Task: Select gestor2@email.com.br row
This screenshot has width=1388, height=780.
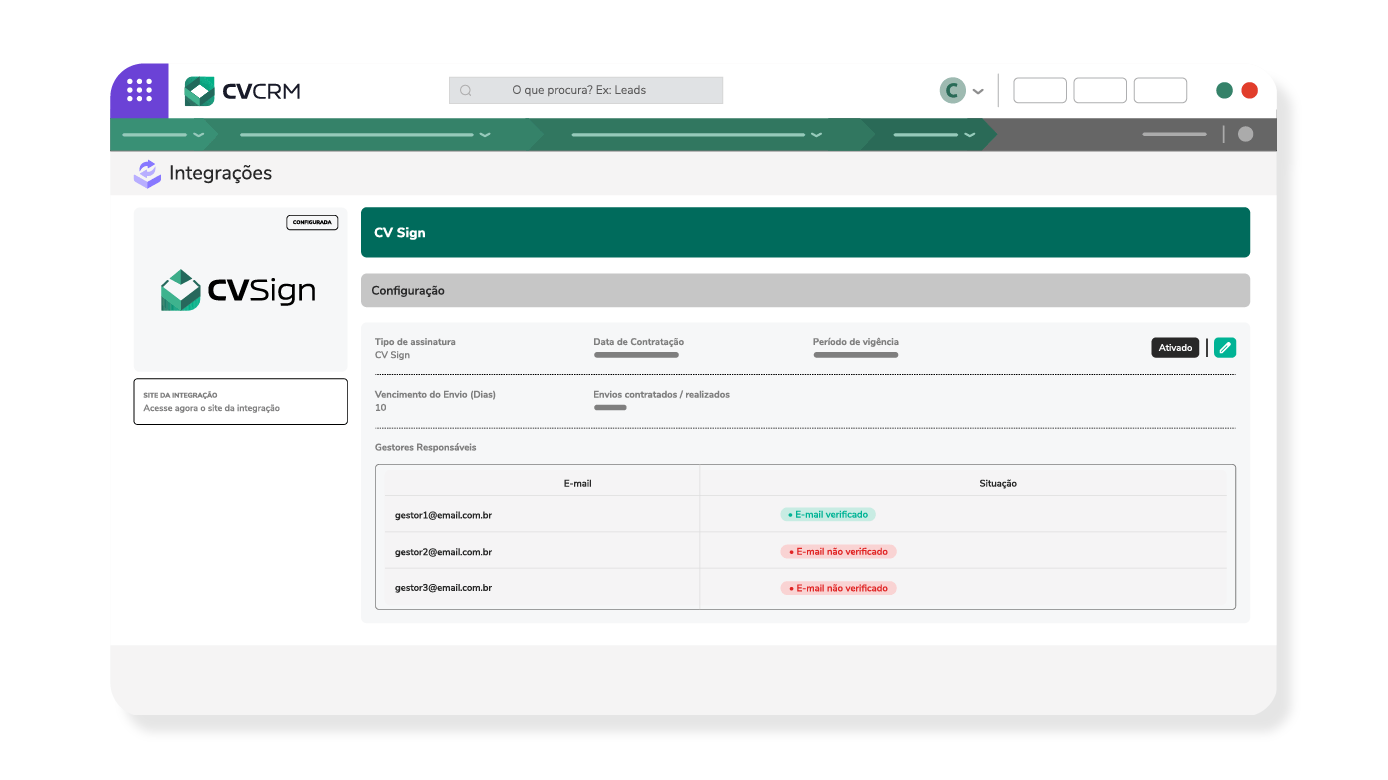Action: 805,551
